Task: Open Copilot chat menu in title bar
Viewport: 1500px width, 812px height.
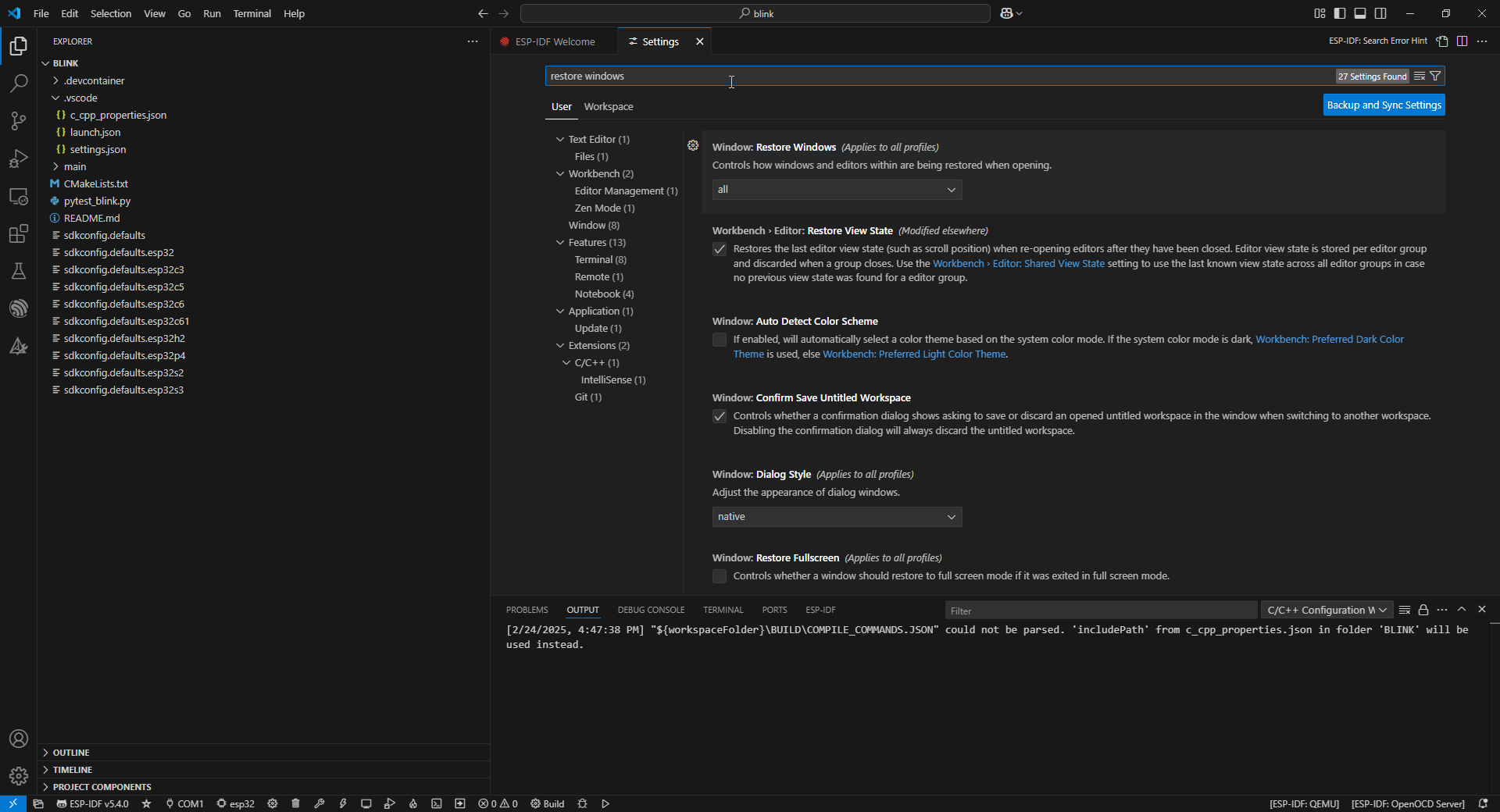Action: (1011, 13)
